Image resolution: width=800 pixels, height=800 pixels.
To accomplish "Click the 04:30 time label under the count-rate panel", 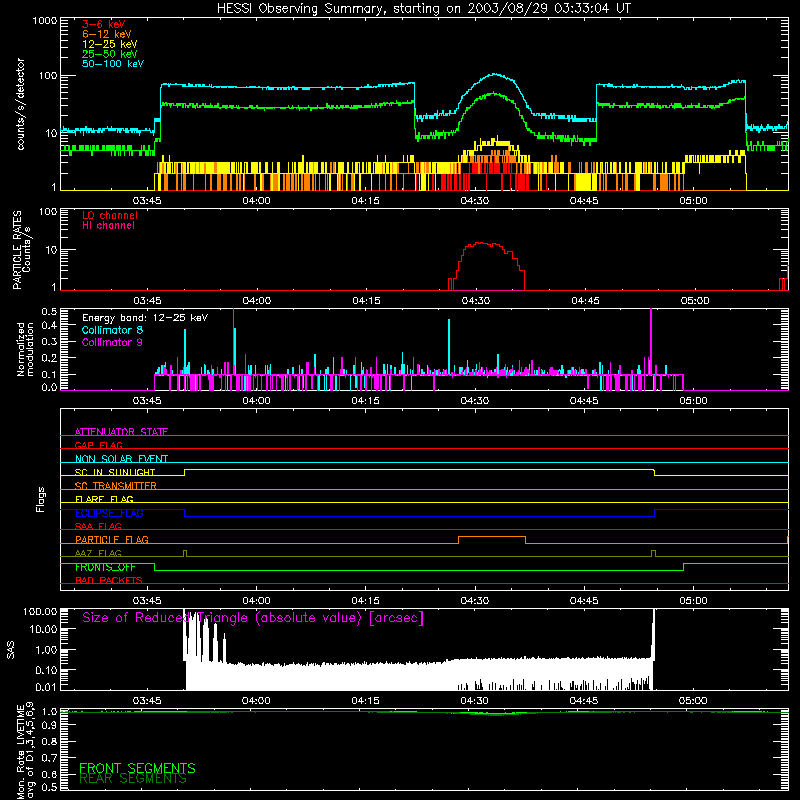I will click(x=474, y=201).
